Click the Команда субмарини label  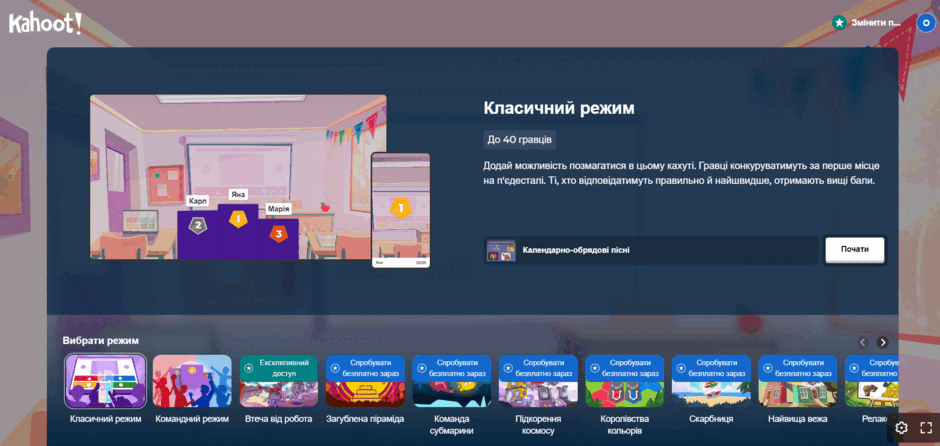pos(451,424)
